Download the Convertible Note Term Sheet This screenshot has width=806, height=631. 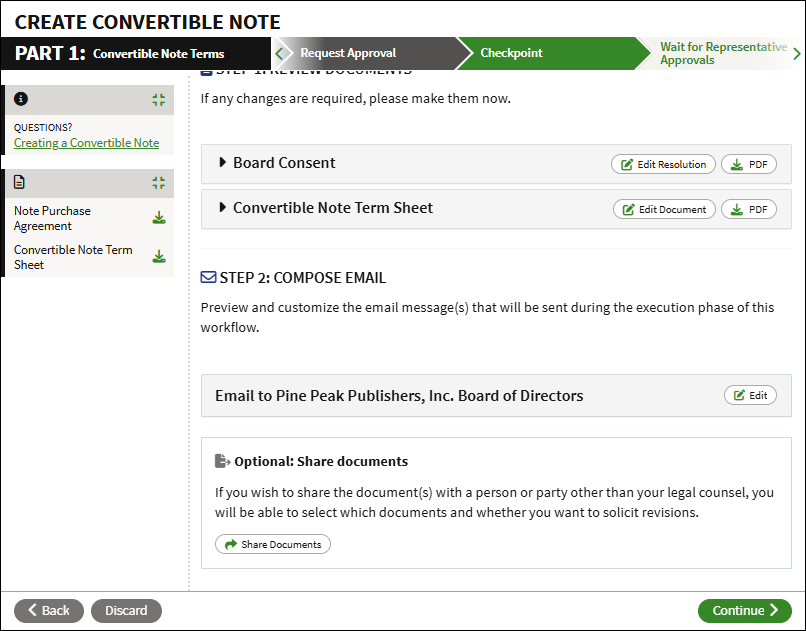(159, 256)
